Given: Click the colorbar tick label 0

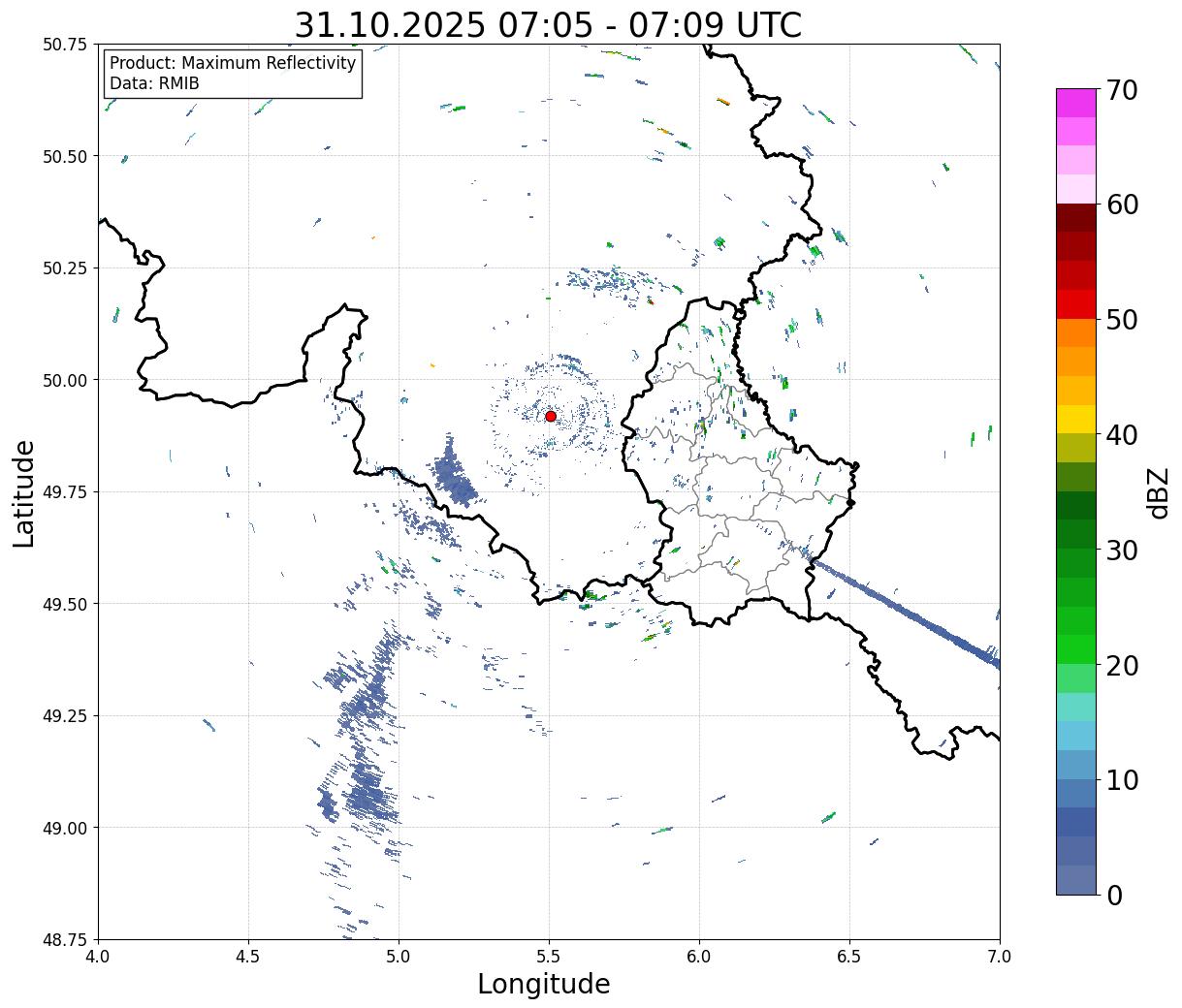Looking at the screenshot, I should point(1113,895).
